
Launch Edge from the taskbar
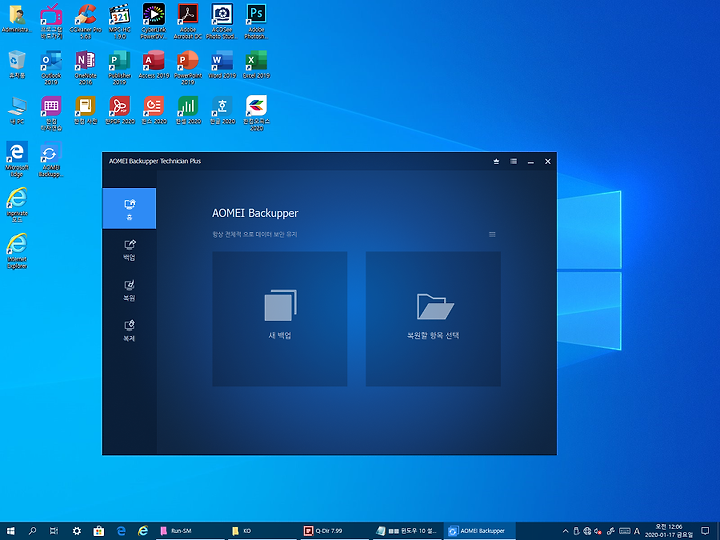[x=121, y=531]
